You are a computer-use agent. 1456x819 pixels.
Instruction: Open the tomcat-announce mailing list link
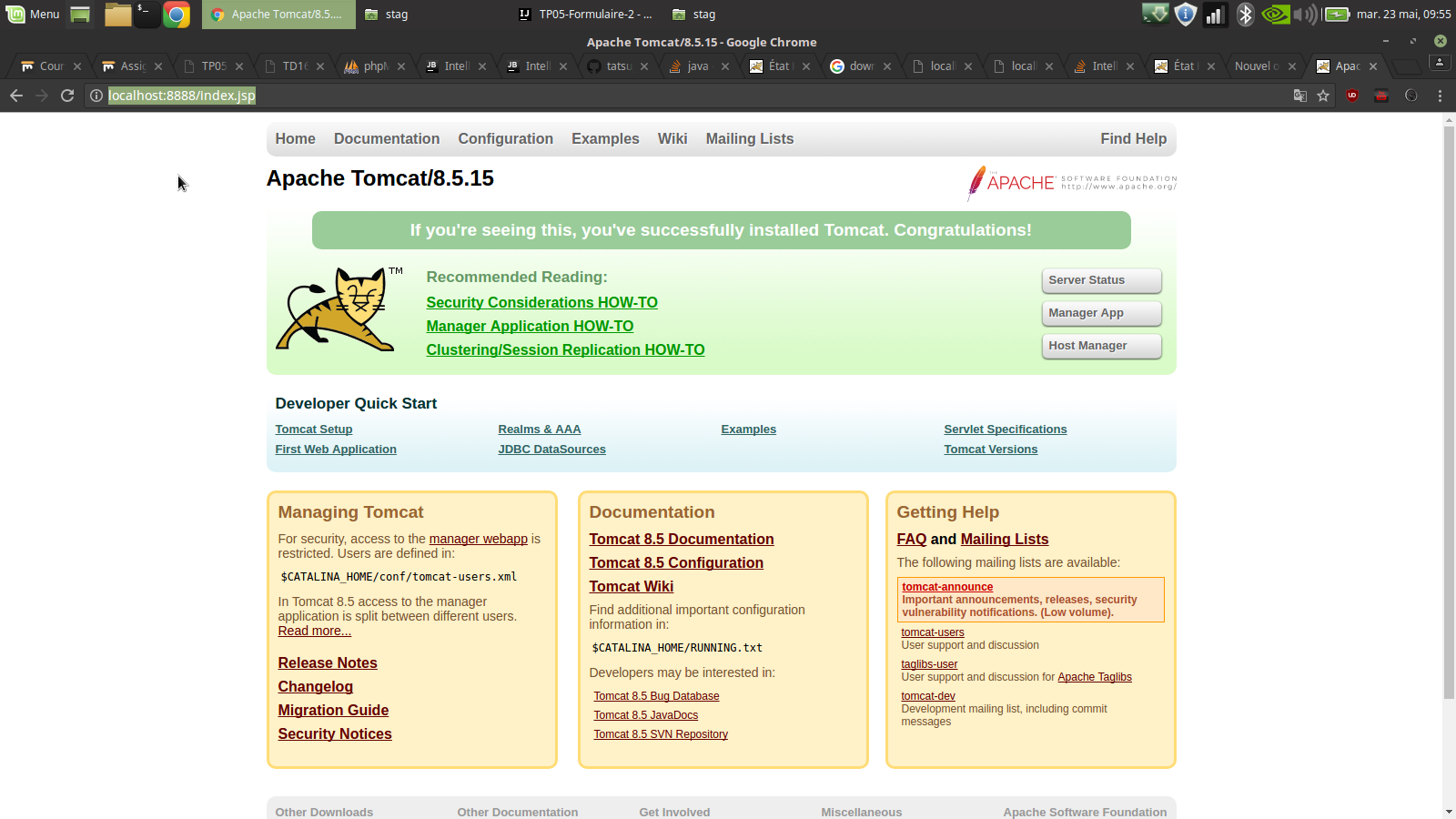947,587
